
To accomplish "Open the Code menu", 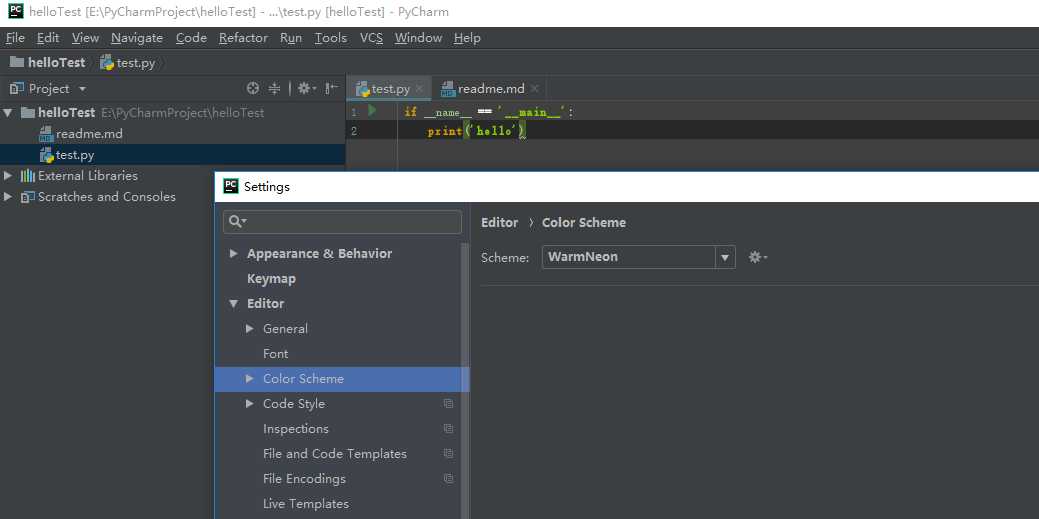I will tap(191, 38).
